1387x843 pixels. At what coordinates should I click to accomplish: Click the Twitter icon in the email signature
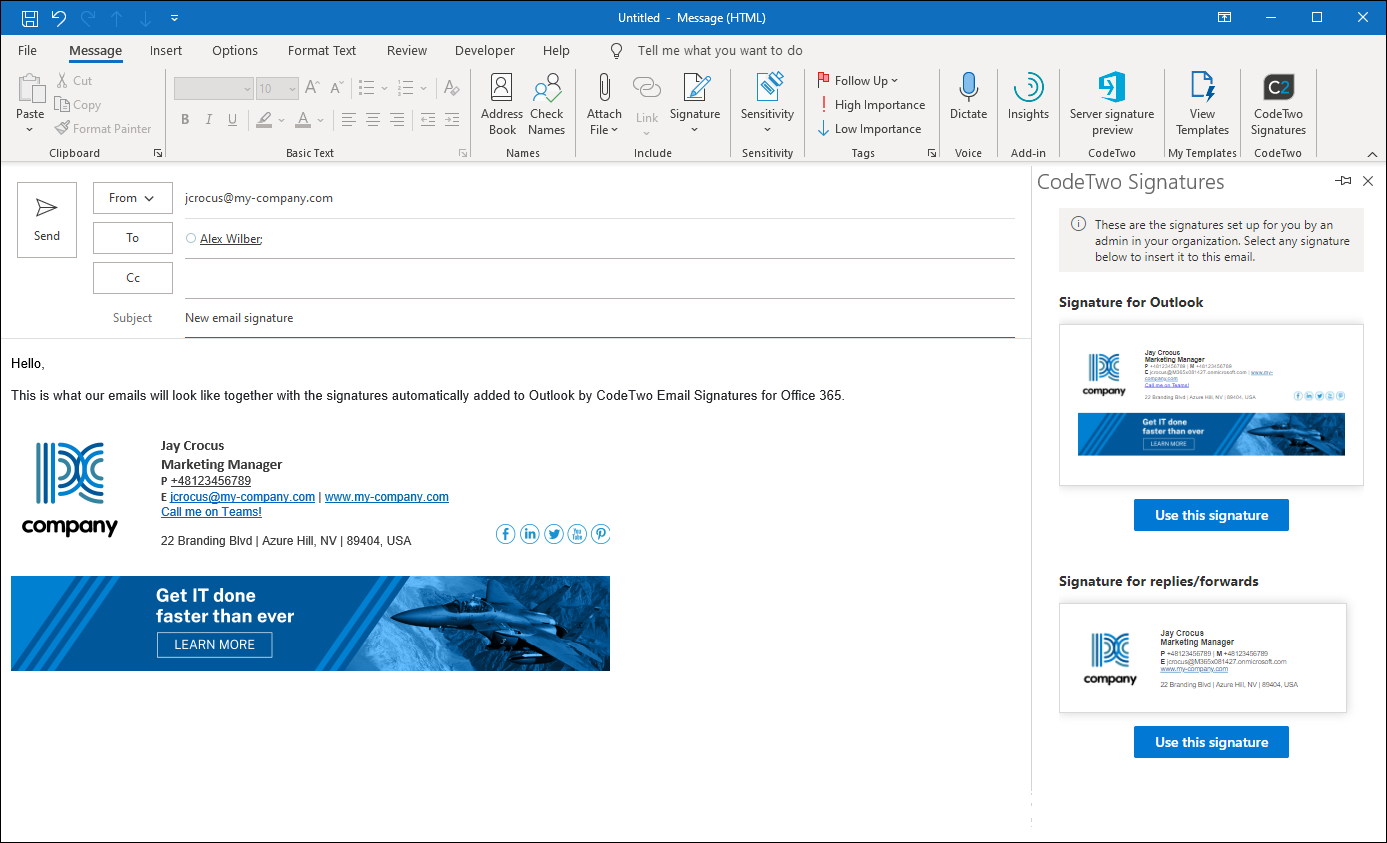tap(554, 534)
